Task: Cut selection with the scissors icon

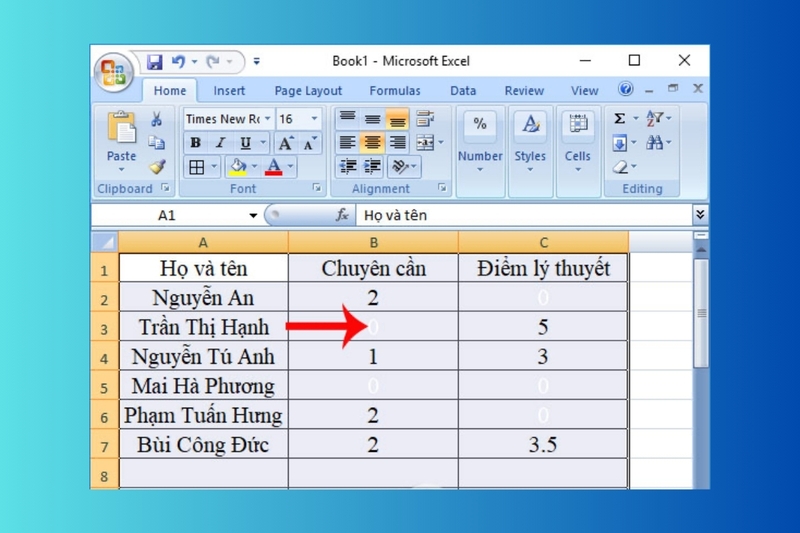Action: 157,119
